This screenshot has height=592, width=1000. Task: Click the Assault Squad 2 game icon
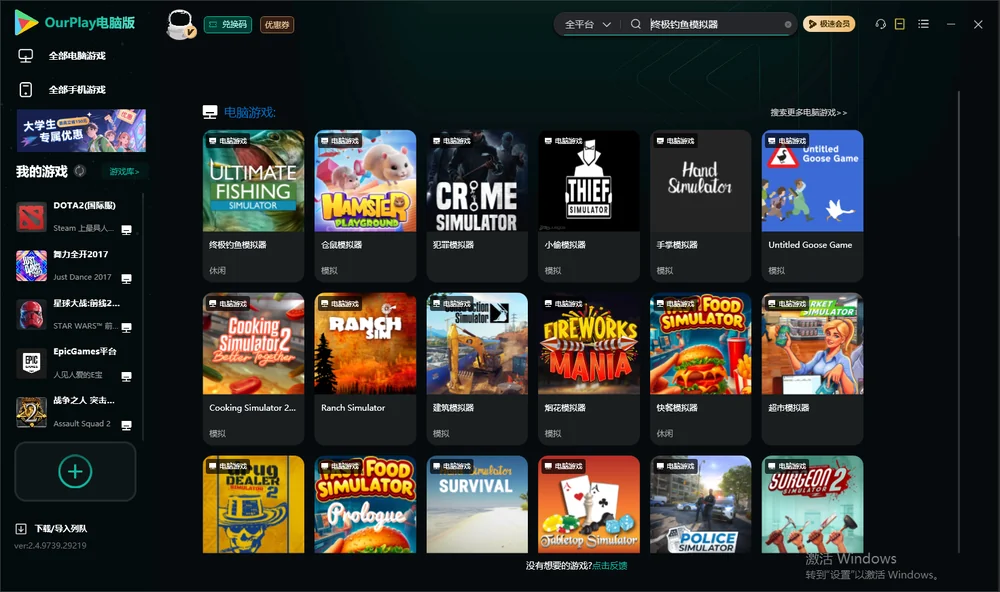click(31, 412)
